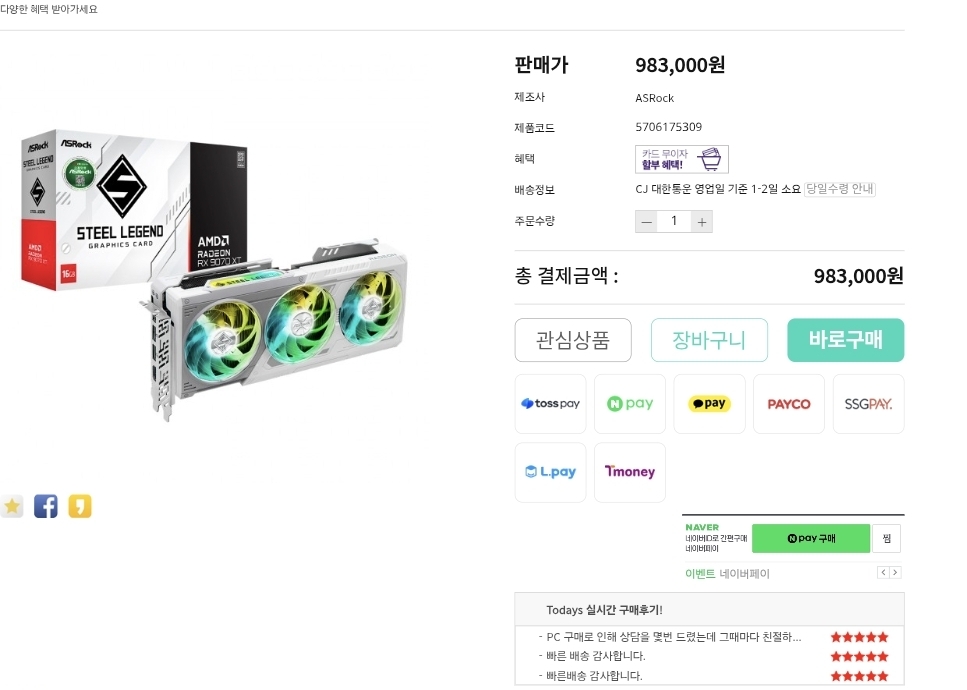Image resolution: width=967 pixels, height=690 pixels.
Task: Pay with Toss Pay
Action: tap(550, 404)
